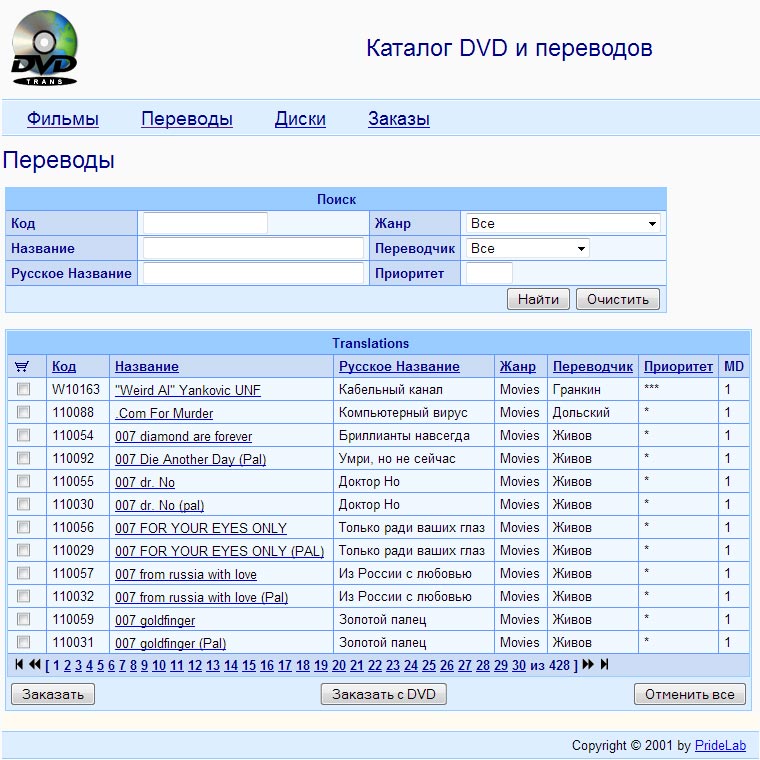Open the PrideLab footer link
Image resolution: width=760 pixels, height=760 pixels.
pos(720,745)
